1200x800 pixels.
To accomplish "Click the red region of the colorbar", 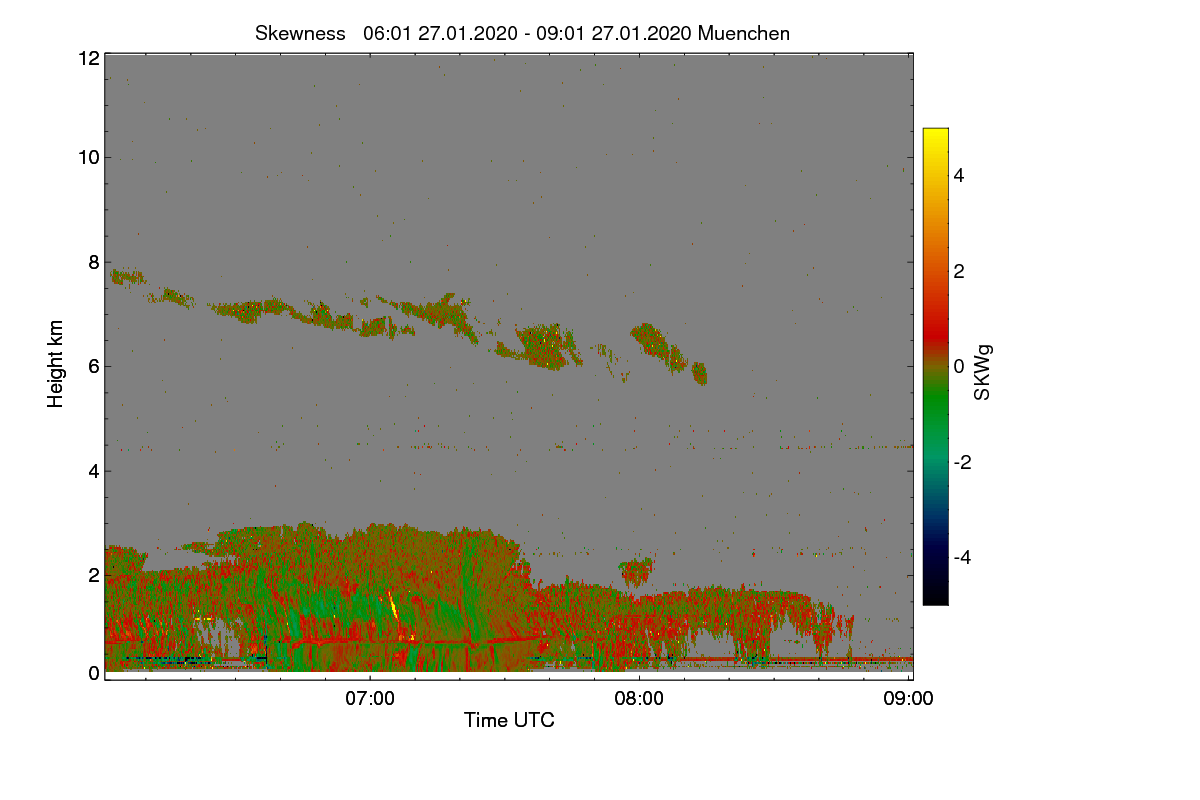I will tap(935, 320).
